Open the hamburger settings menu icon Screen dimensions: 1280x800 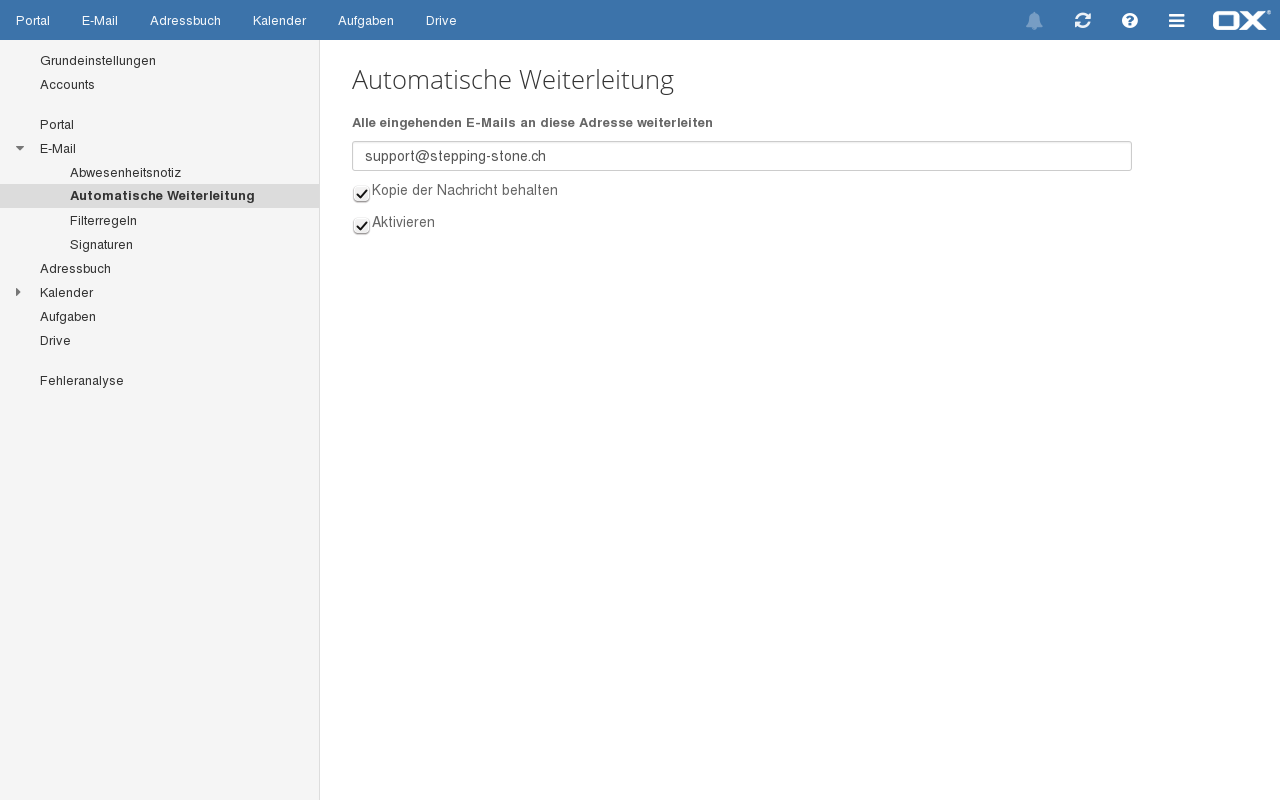(x=1177, y=21)
